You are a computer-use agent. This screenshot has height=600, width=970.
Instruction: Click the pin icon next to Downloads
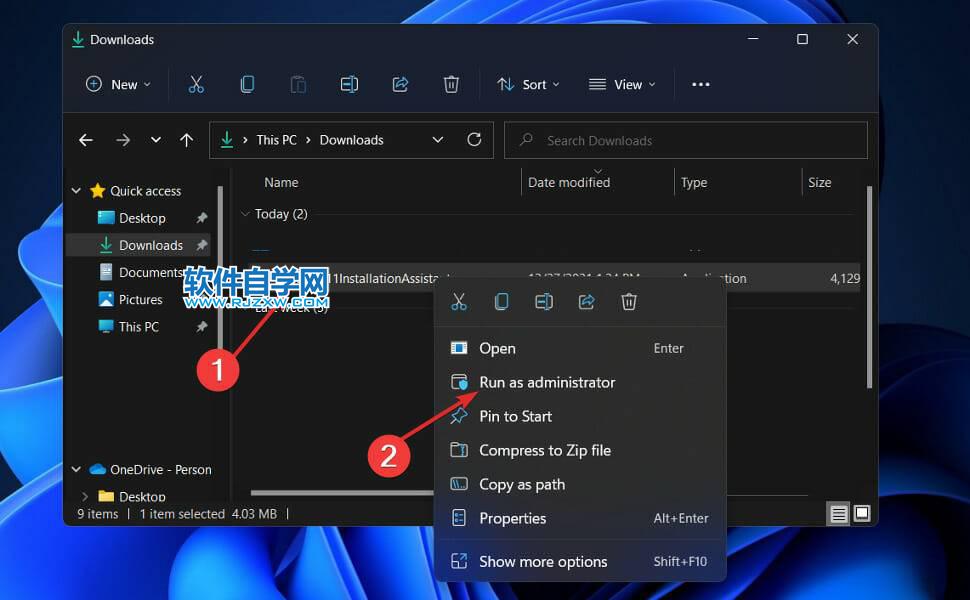pos(202,245)
